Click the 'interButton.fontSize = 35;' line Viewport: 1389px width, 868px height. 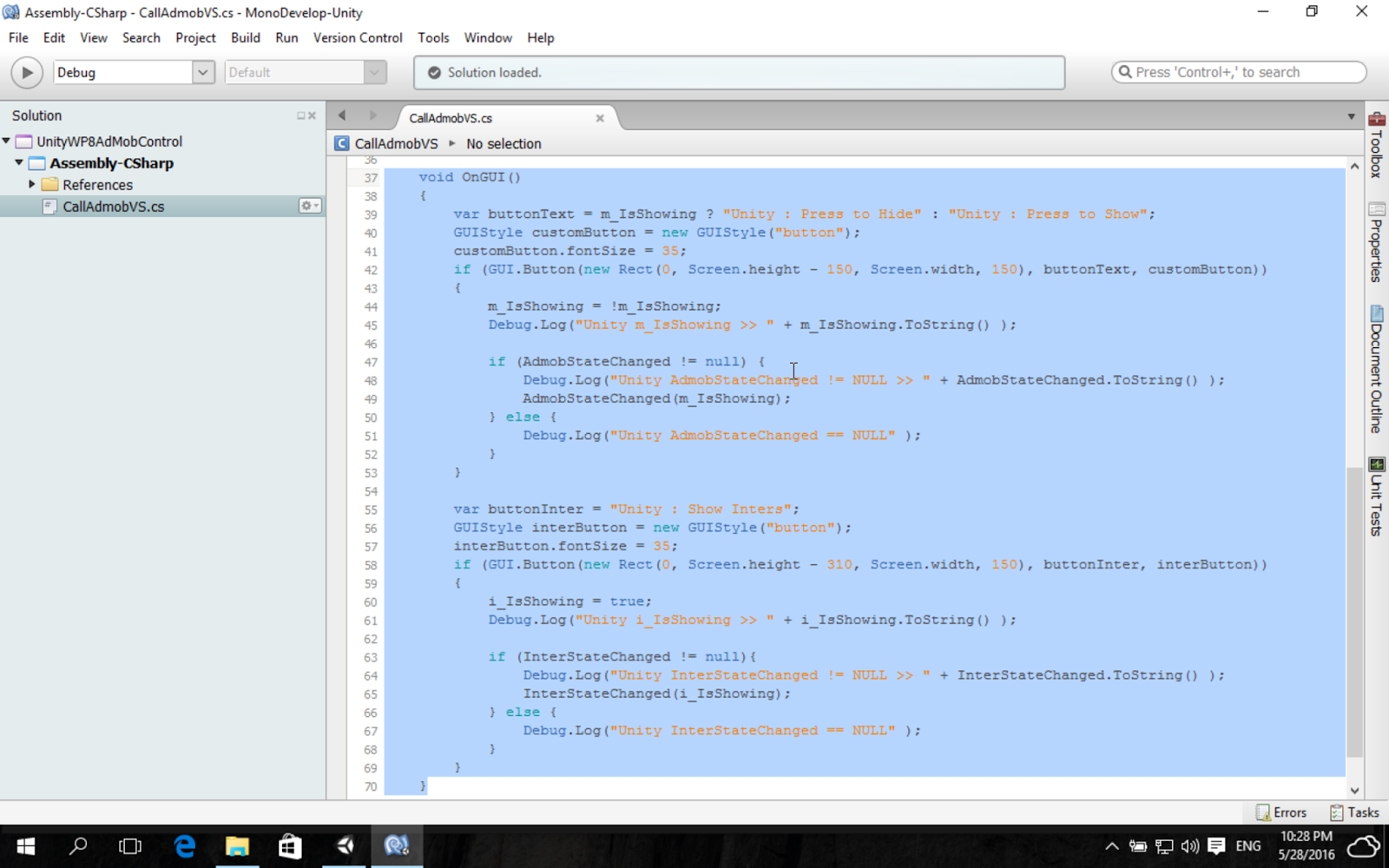[565, 546]
